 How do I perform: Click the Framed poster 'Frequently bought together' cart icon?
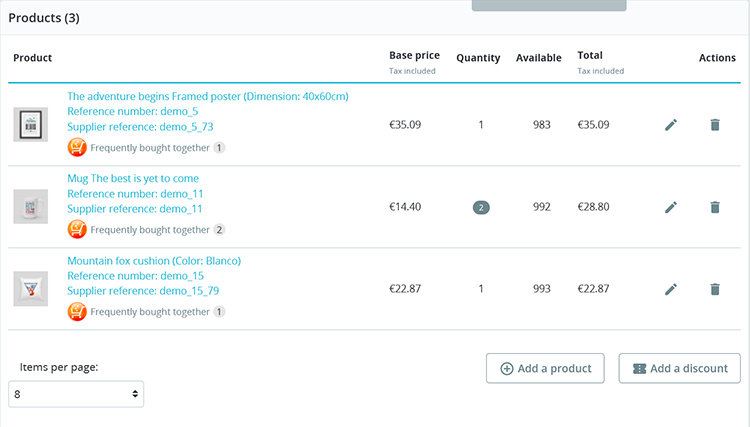(77, 147)
